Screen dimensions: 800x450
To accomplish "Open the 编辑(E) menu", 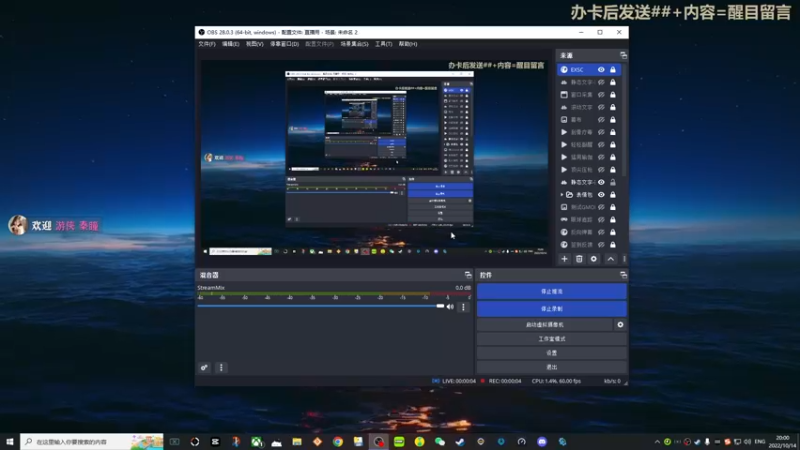I will (231, 44).
